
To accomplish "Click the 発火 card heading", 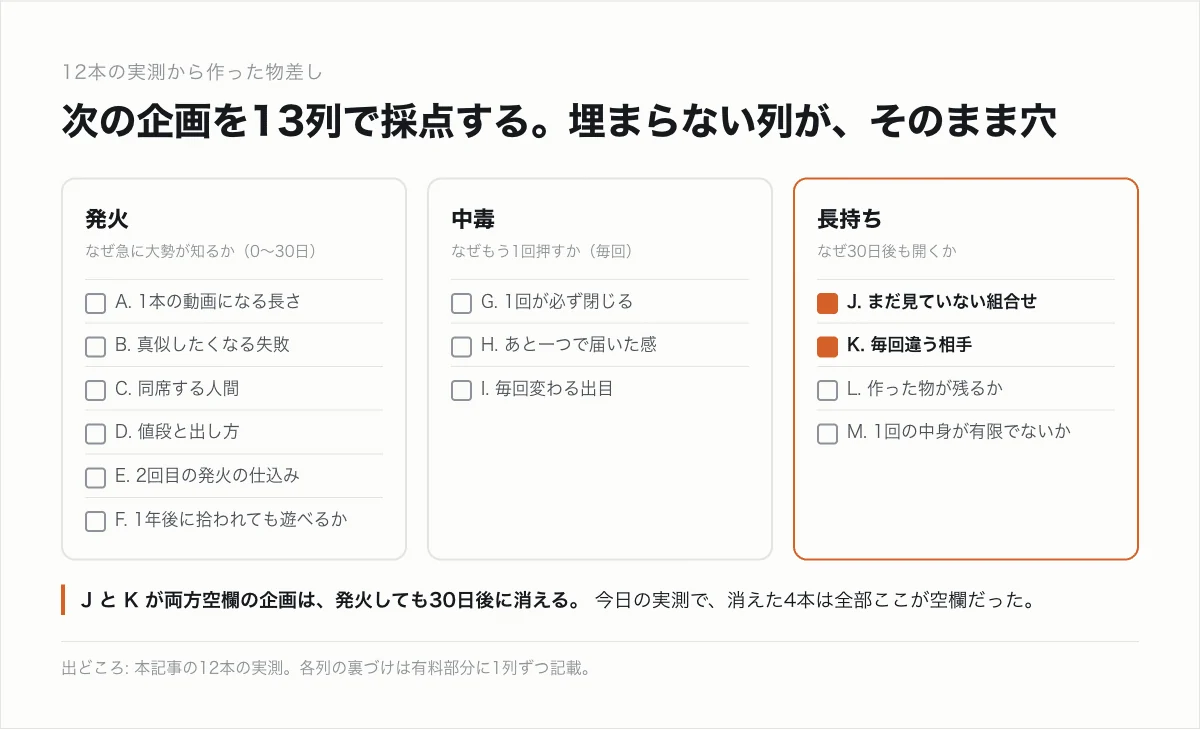I will click(x=107, y=219).
